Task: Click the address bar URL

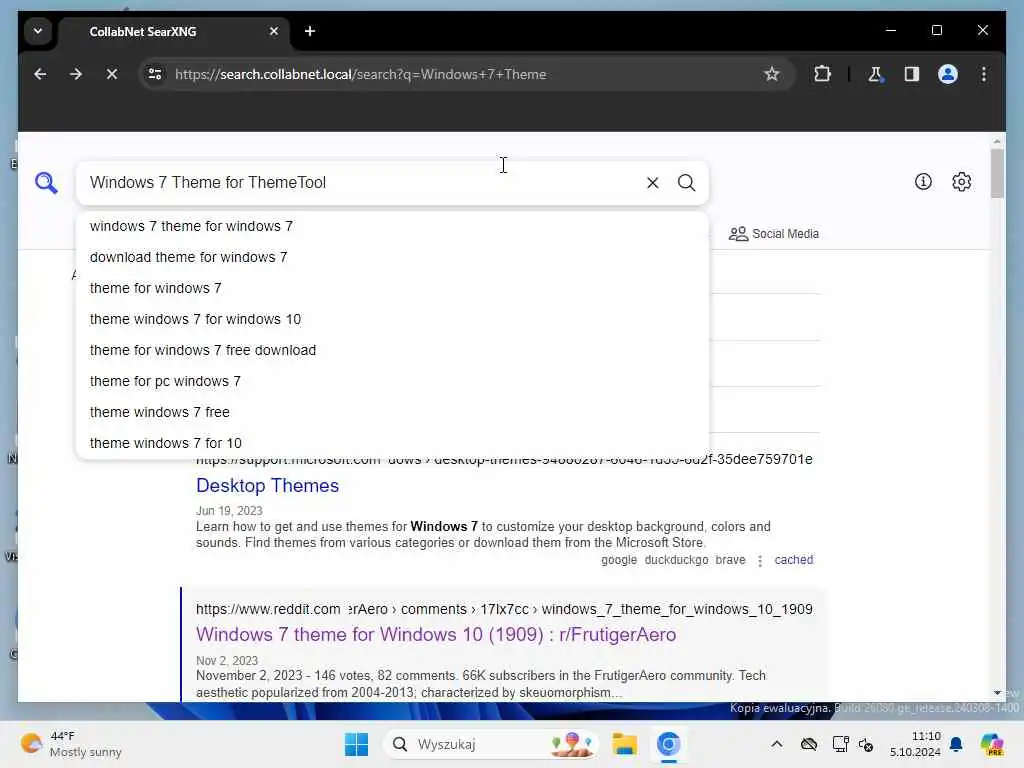Action: (360, 74)
